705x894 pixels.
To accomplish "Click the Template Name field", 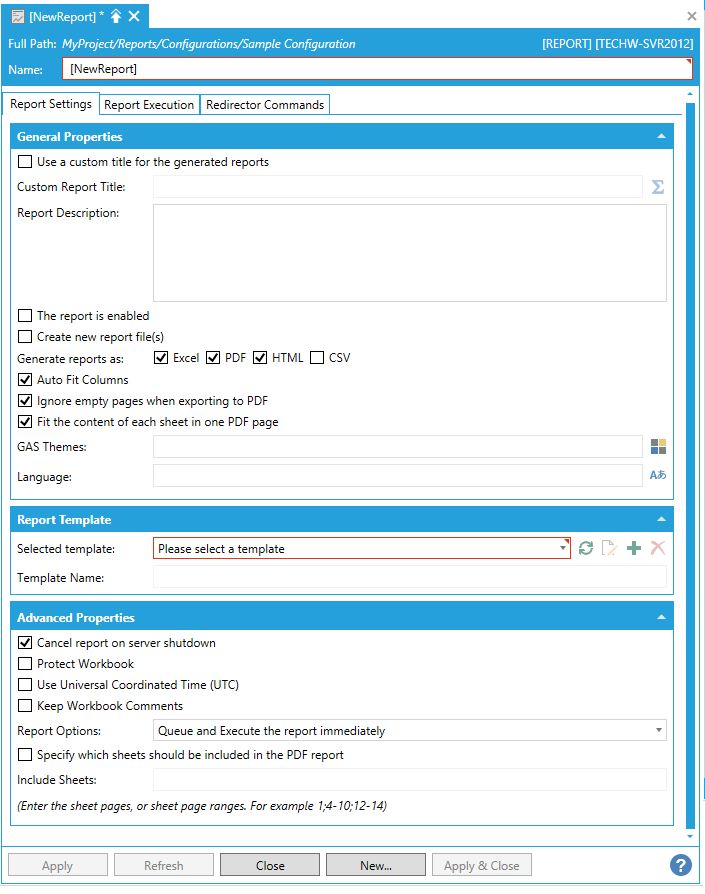I will (410, 577).
